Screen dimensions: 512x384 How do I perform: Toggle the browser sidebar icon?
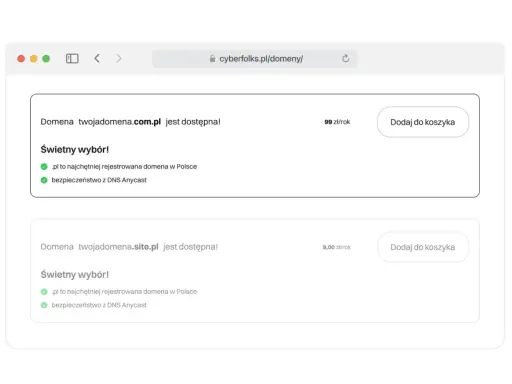click(x=72, y=59)
